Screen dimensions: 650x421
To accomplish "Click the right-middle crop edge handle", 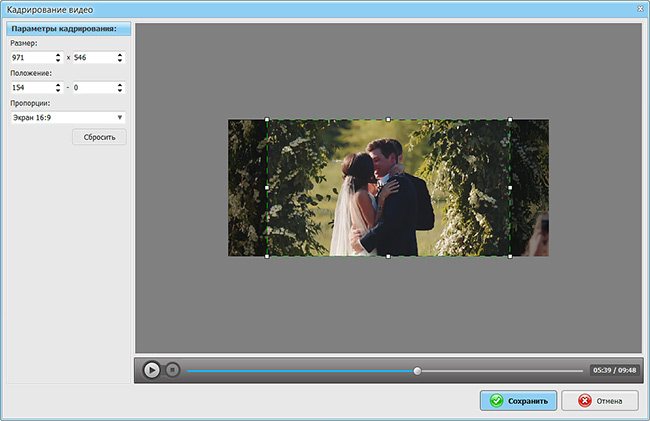I will [x=510, y=188].
